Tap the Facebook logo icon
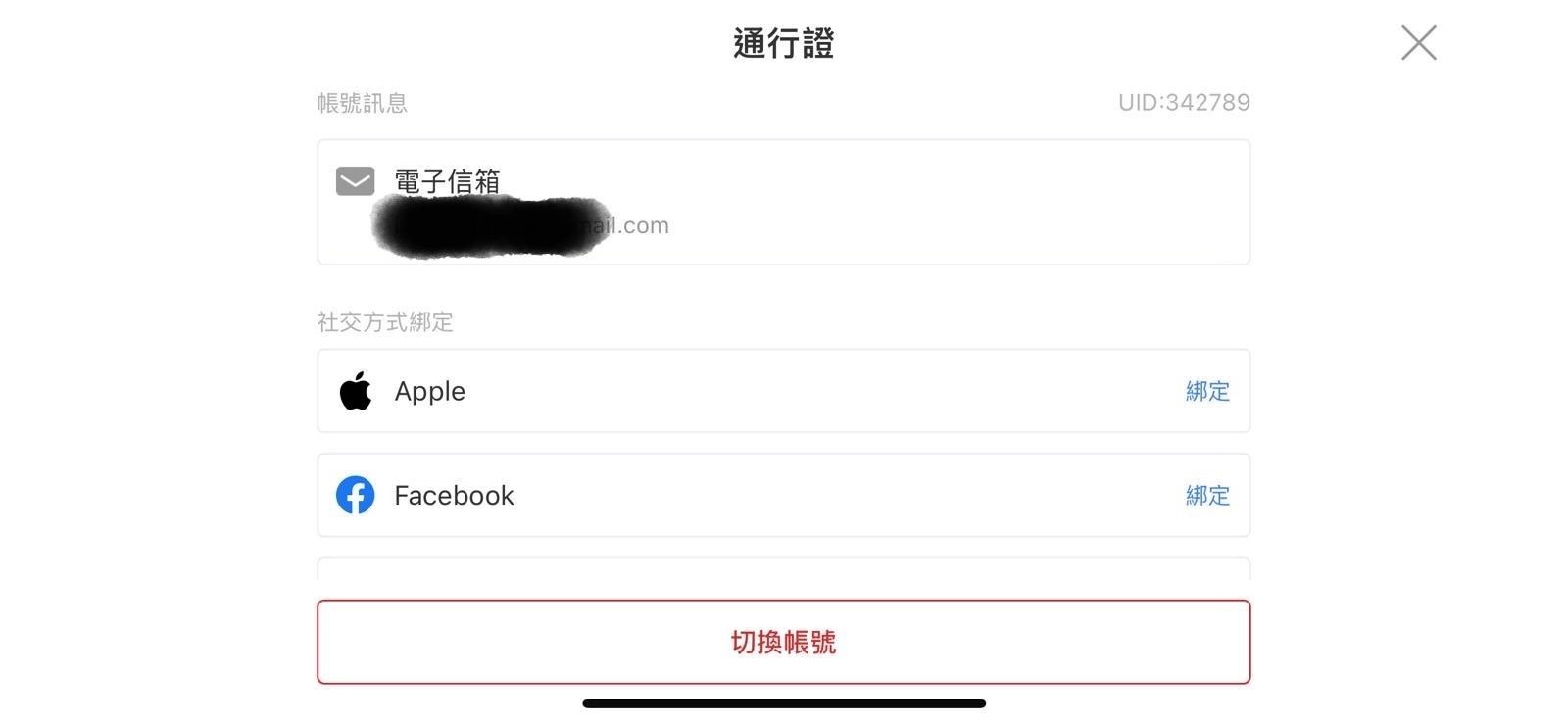The height and width of the screenshot is (723, 1568). (355, 495)
